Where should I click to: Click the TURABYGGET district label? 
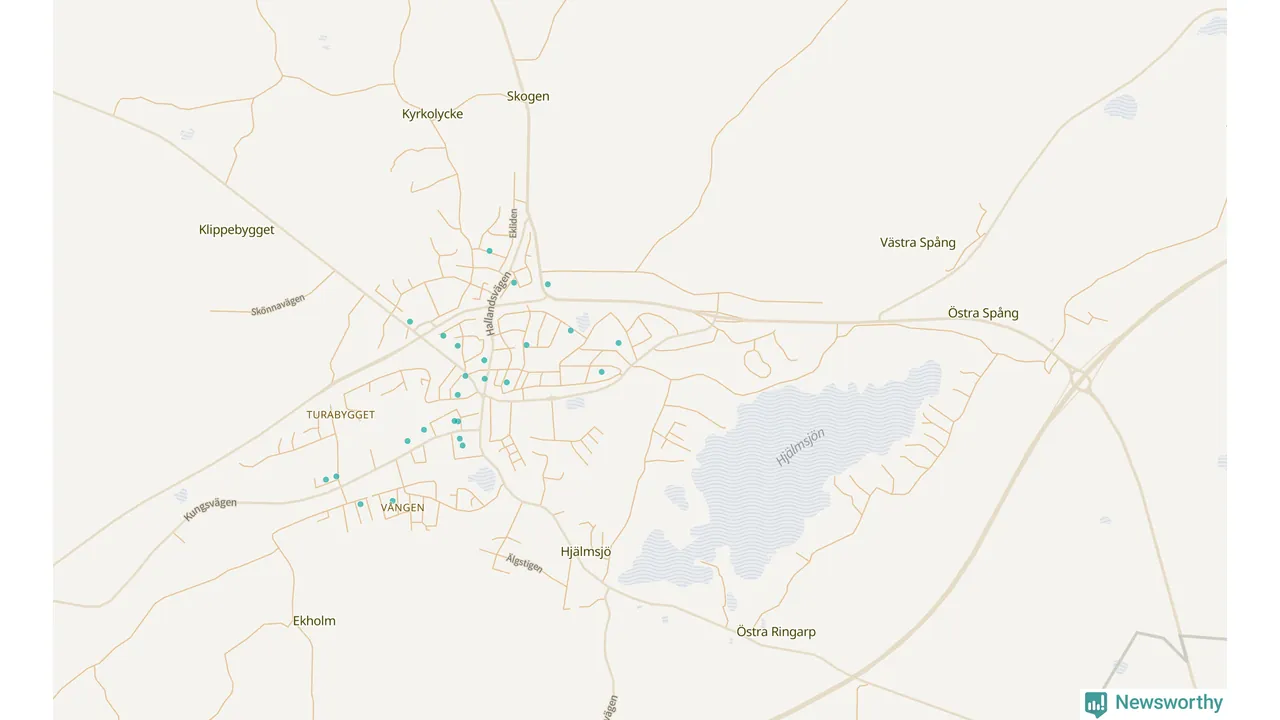[x=340, y=414]
